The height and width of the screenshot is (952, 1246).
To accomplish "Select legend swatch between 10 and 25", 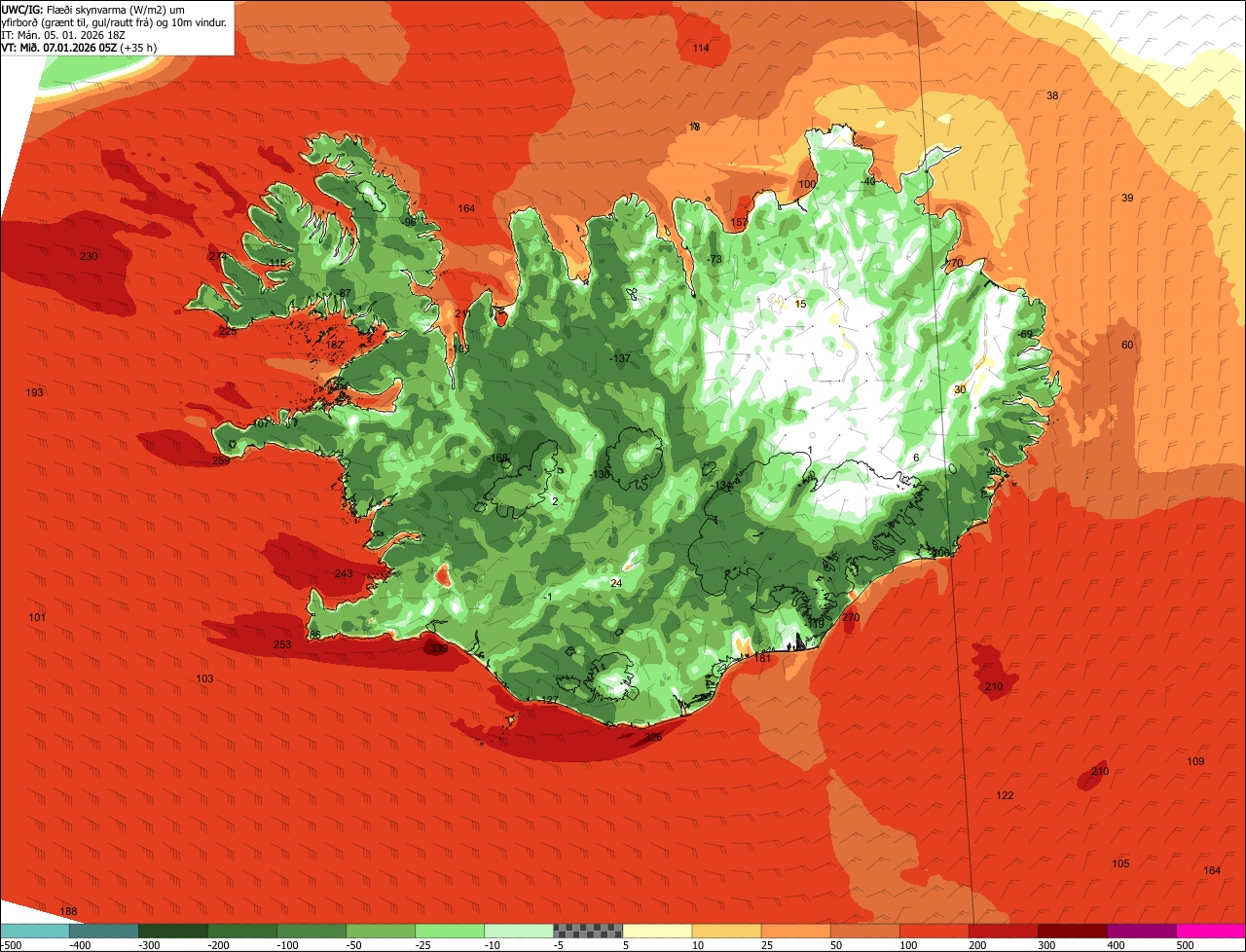I will (726, 930).
